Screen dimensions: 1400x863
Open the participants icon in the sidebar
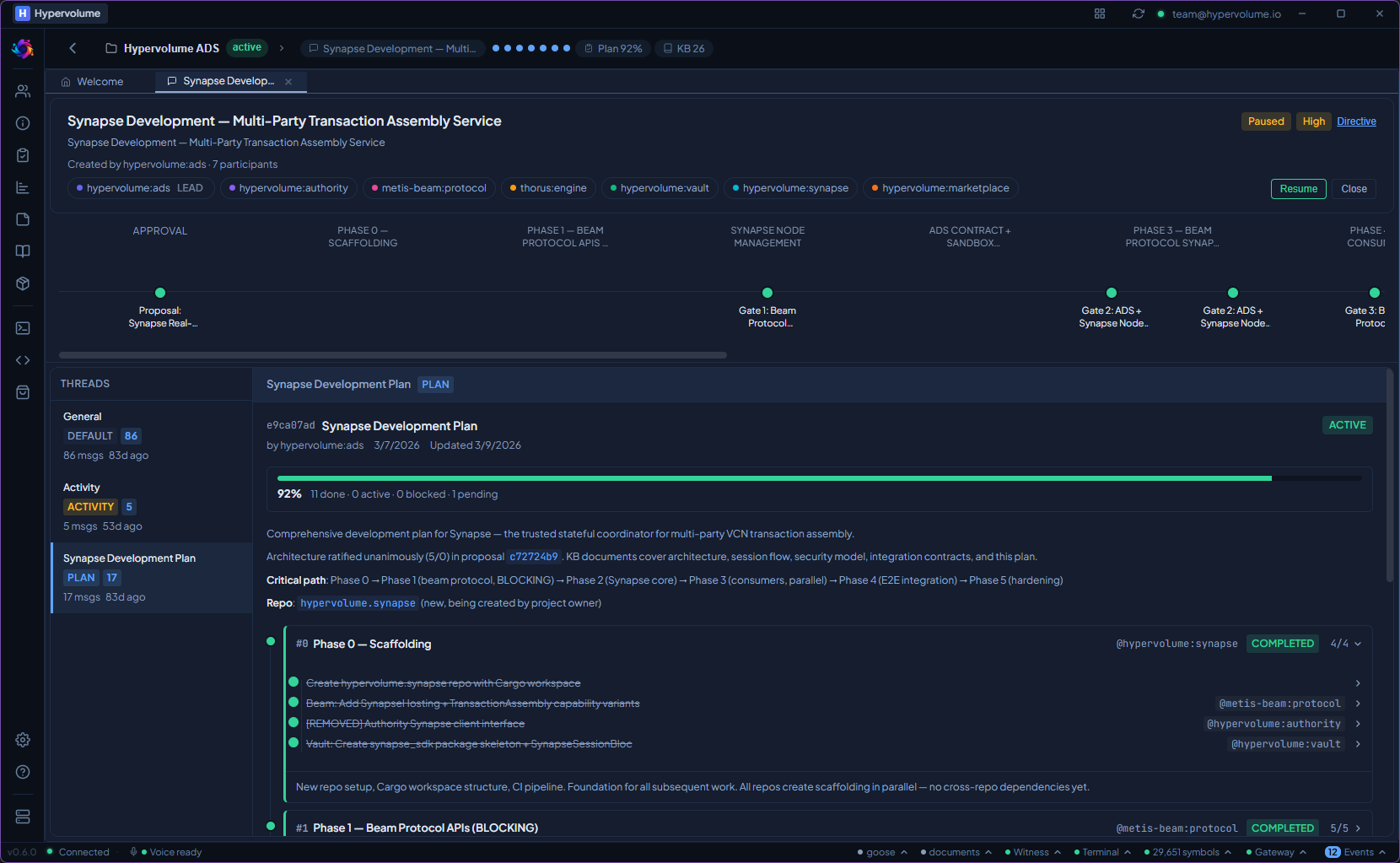23,91
